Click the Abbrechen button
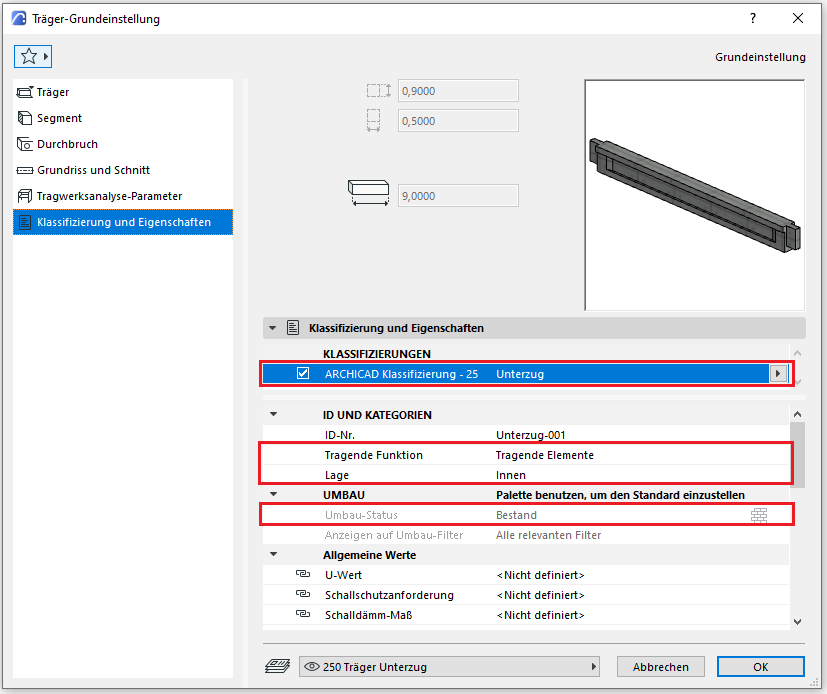The image size is (827, 694). tap(660, 667)
